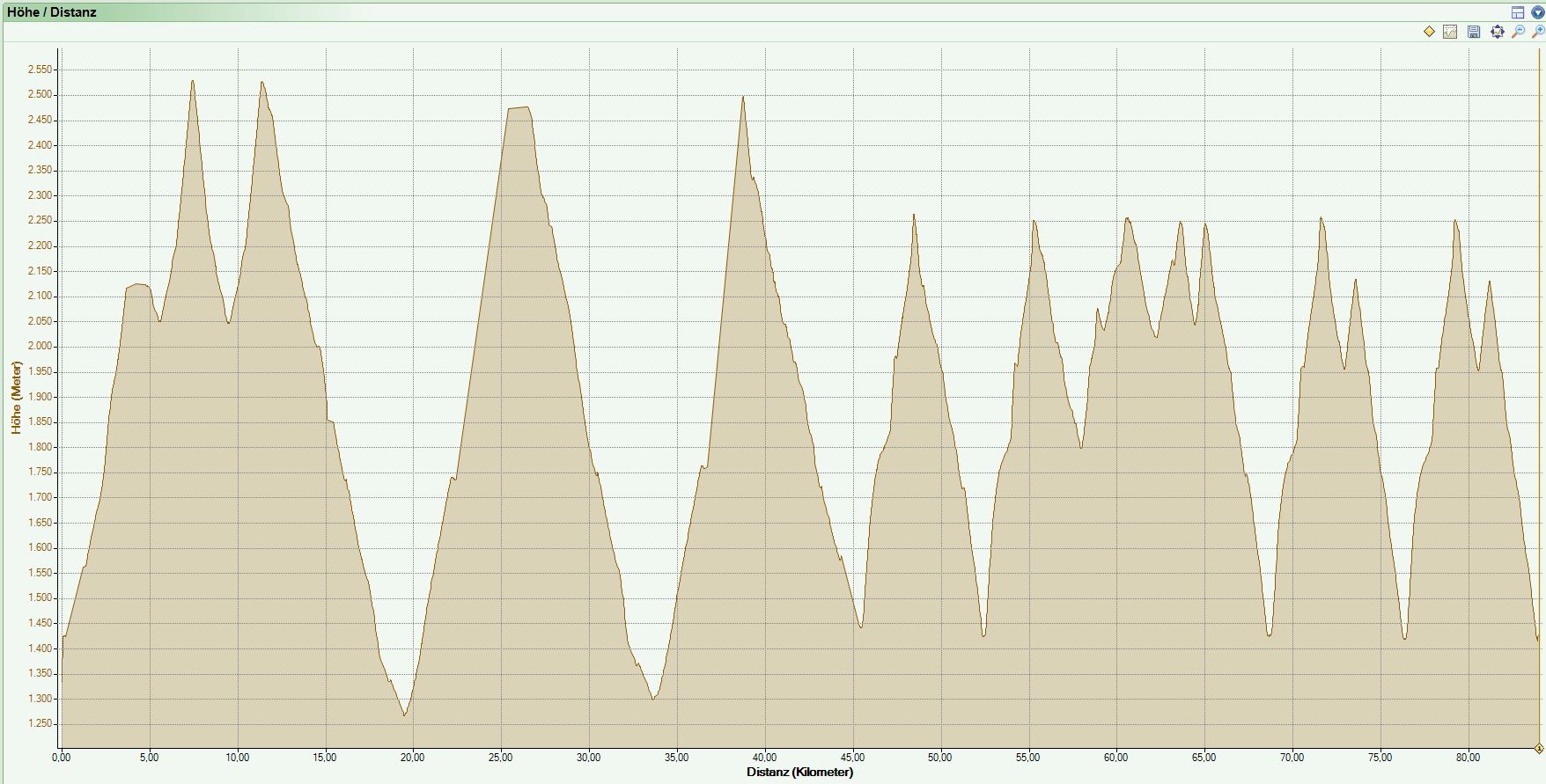Save the chart with the floppy disk icon
The width and height of the screenshot is (1546, 784).
[1473, 32]
